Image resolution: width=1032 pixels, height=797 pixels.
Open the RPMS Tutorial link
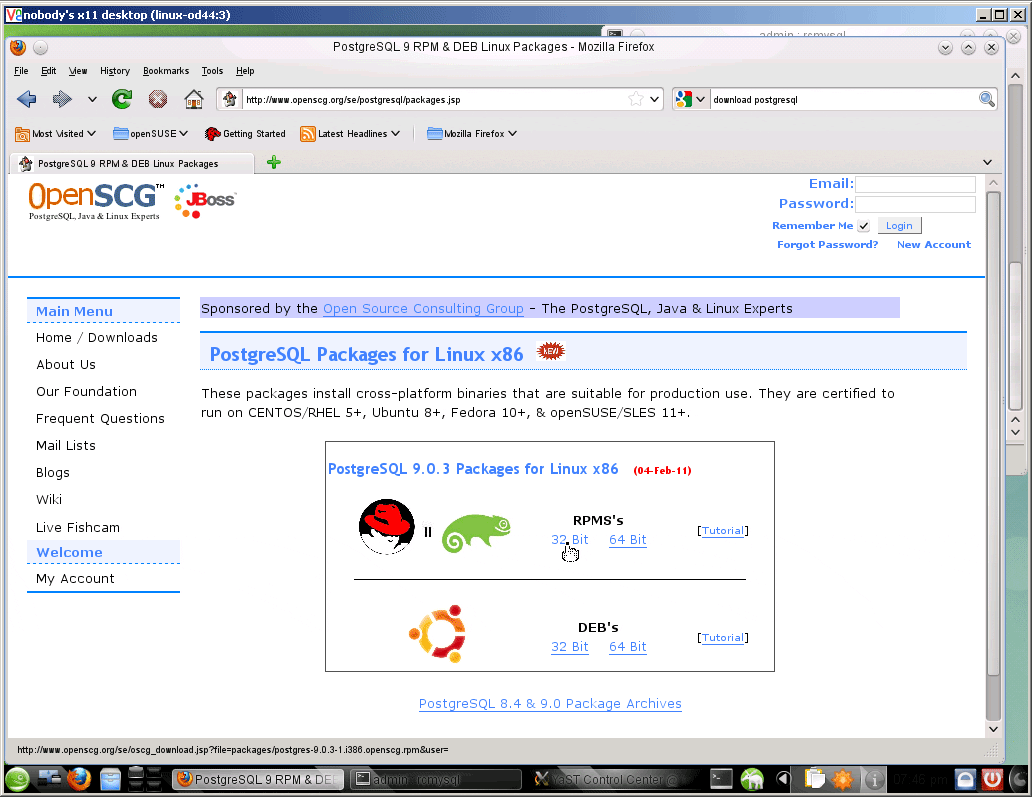click(x=723, y=530)
